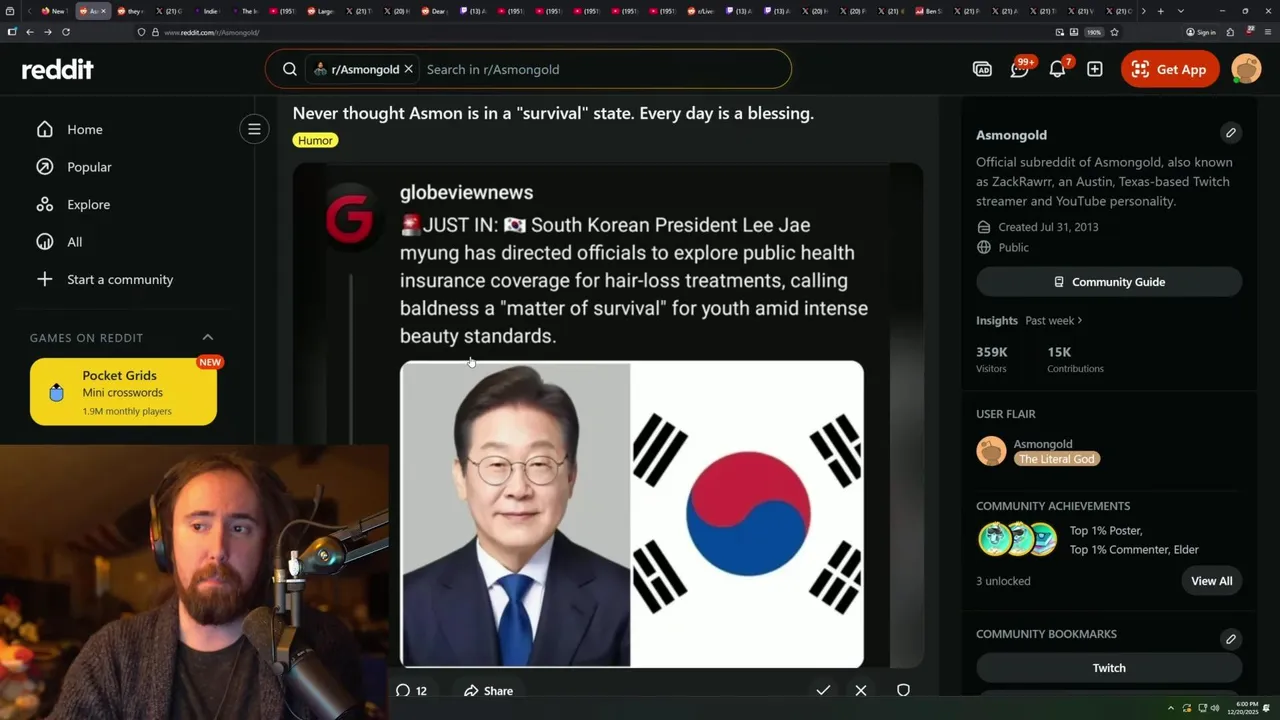Switch to the Dear Reddit tab
Viewport: 1280px width, 720px height.
click(434, 11)
